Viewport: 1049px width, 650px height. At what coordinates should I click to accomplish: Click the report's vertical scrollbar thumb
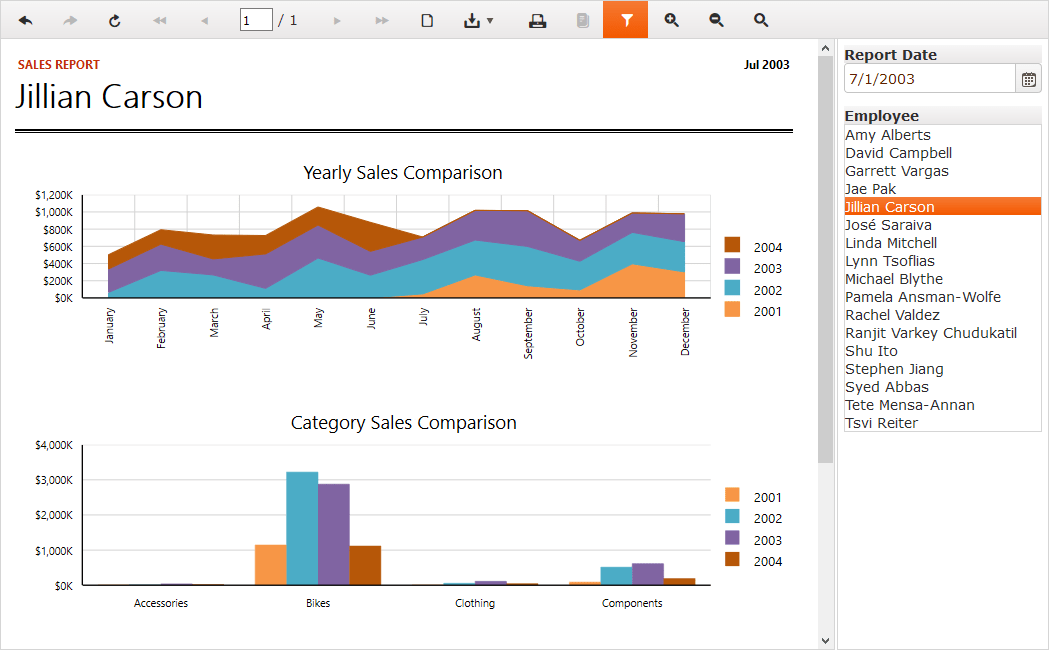click(825, 259)
